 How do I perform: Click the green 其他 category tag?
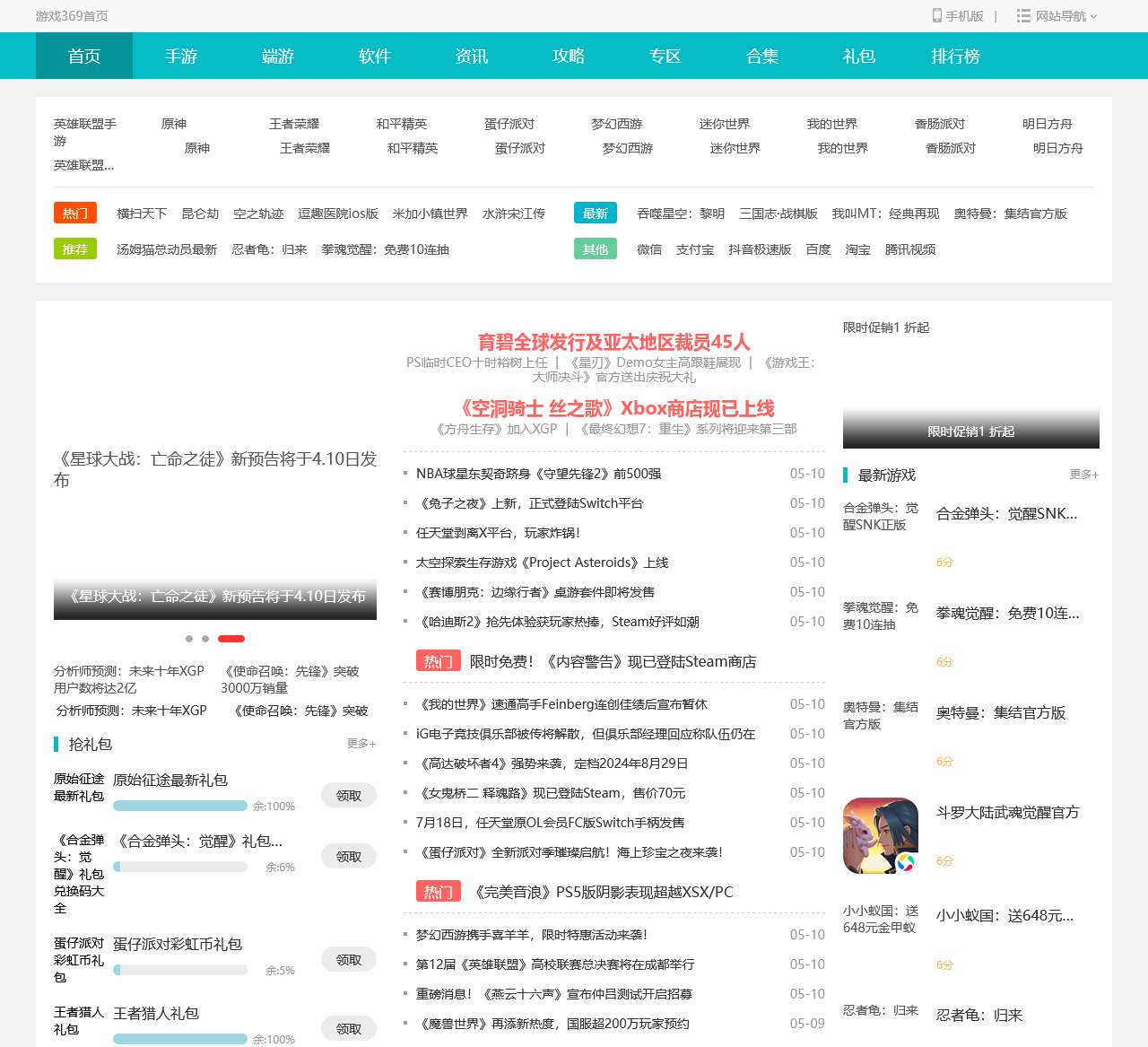pyautogui.click(x=596, y=249)
